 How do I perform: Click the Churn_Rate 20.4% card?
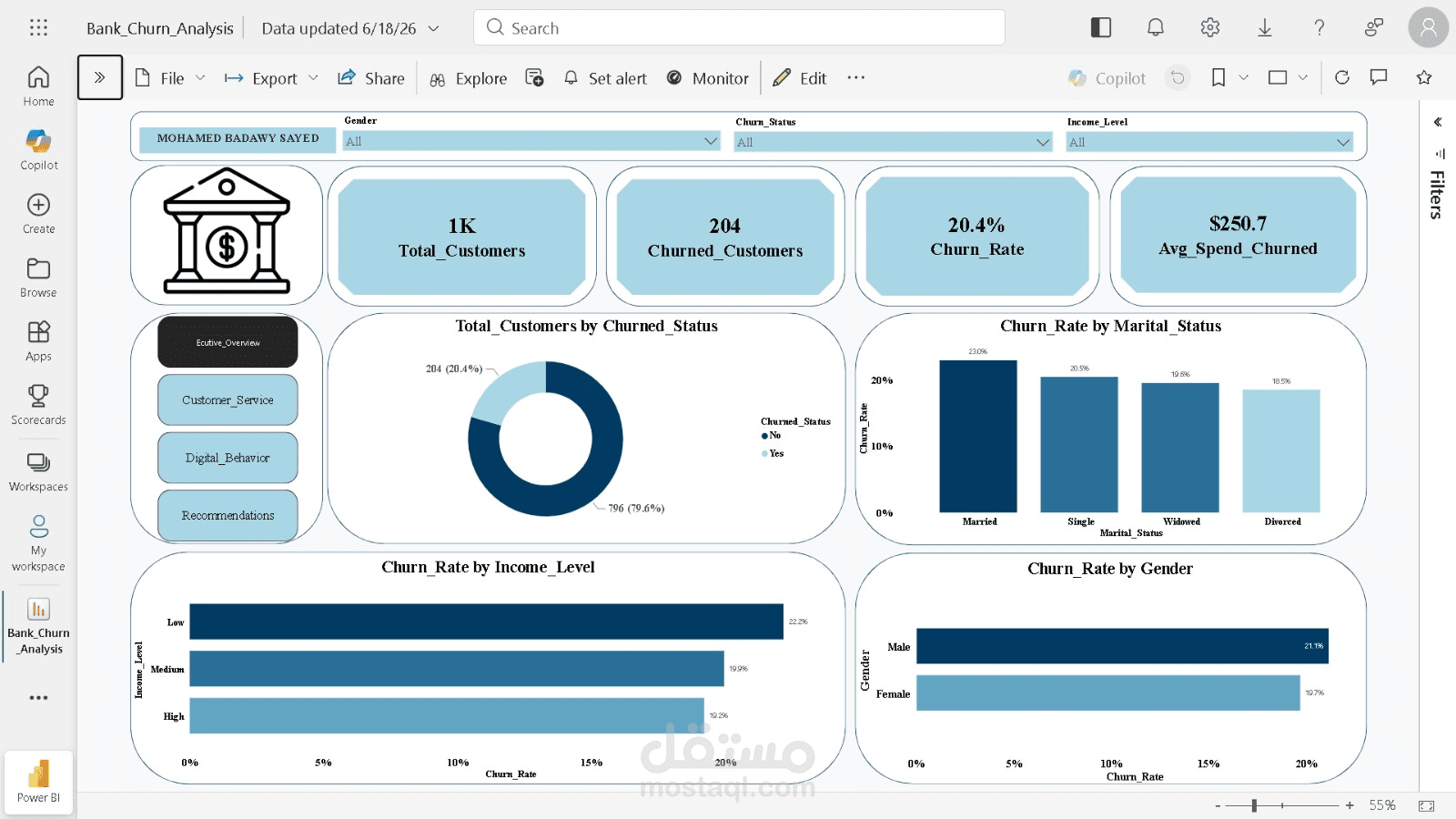[x=977, y=237]
